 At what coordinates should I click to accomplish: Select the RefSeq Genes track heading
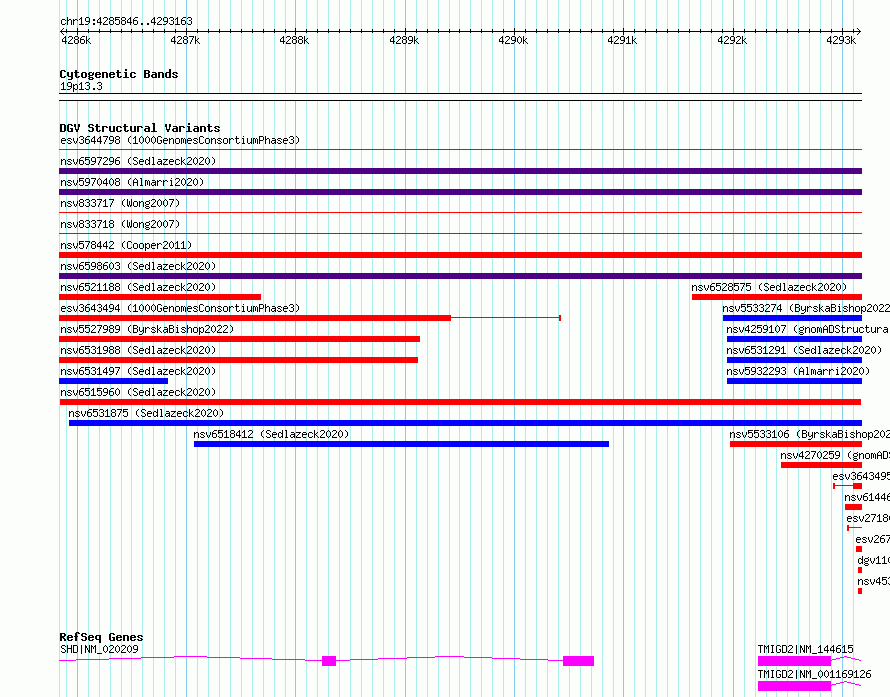click(101, 637)
